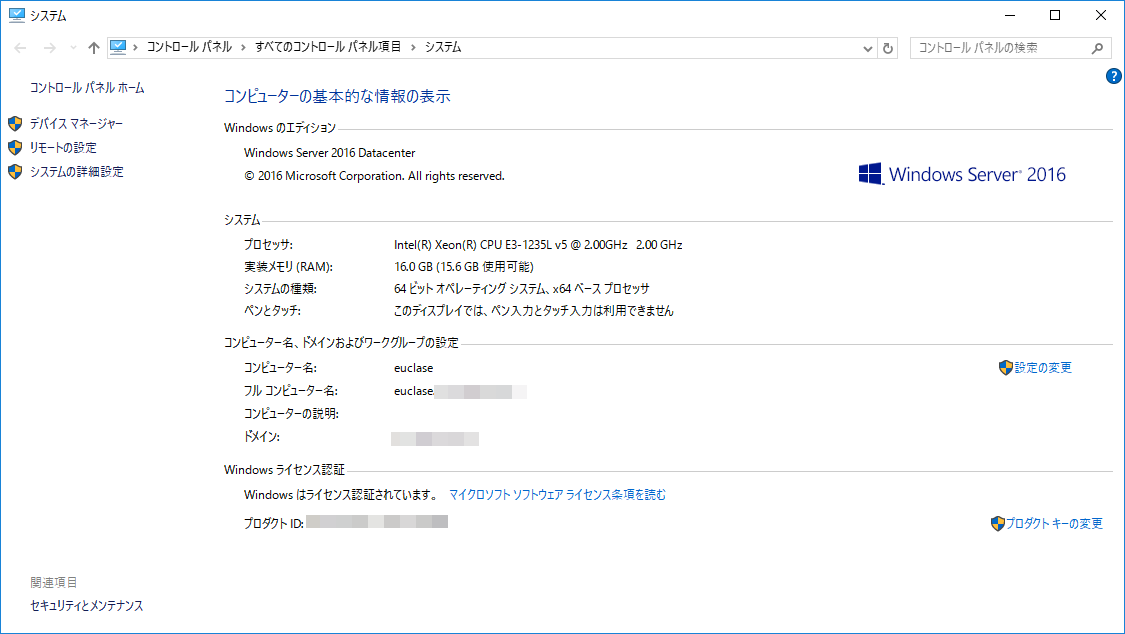
Task: Open リモートの設定 link
Action: (63, 148)
